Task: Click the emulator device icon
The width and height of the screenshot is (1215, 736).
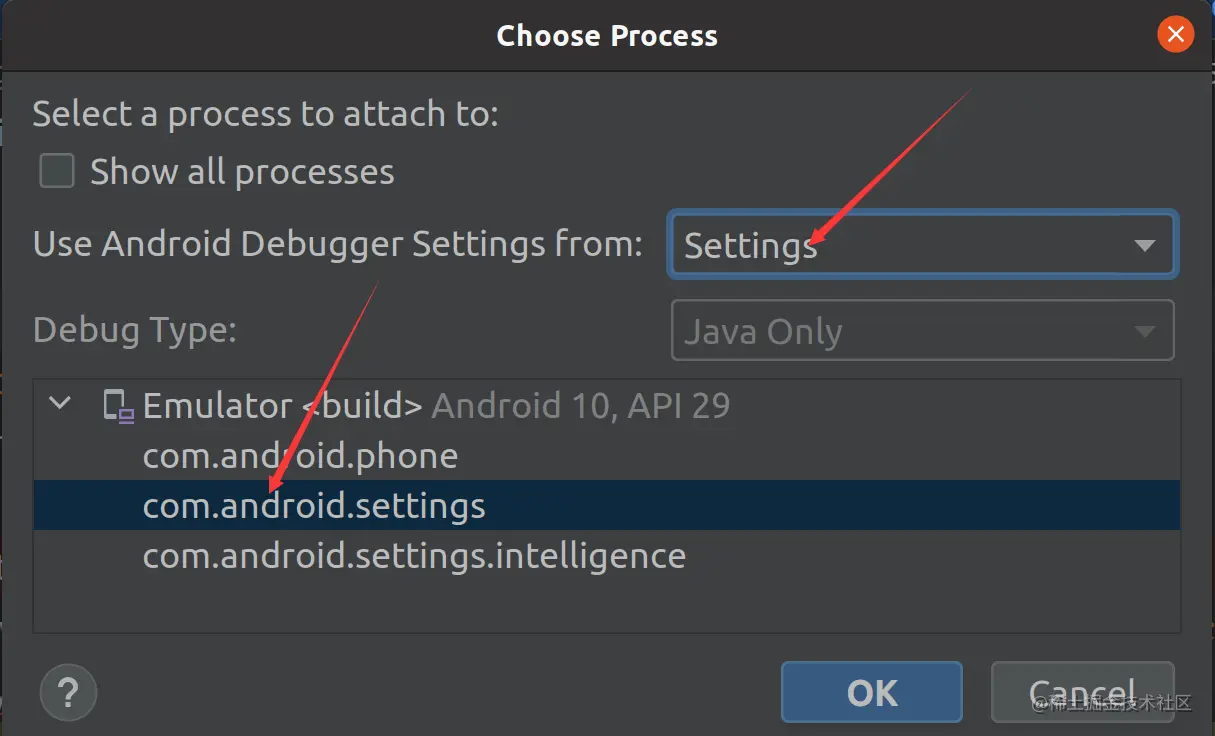Action: [119, 406]
